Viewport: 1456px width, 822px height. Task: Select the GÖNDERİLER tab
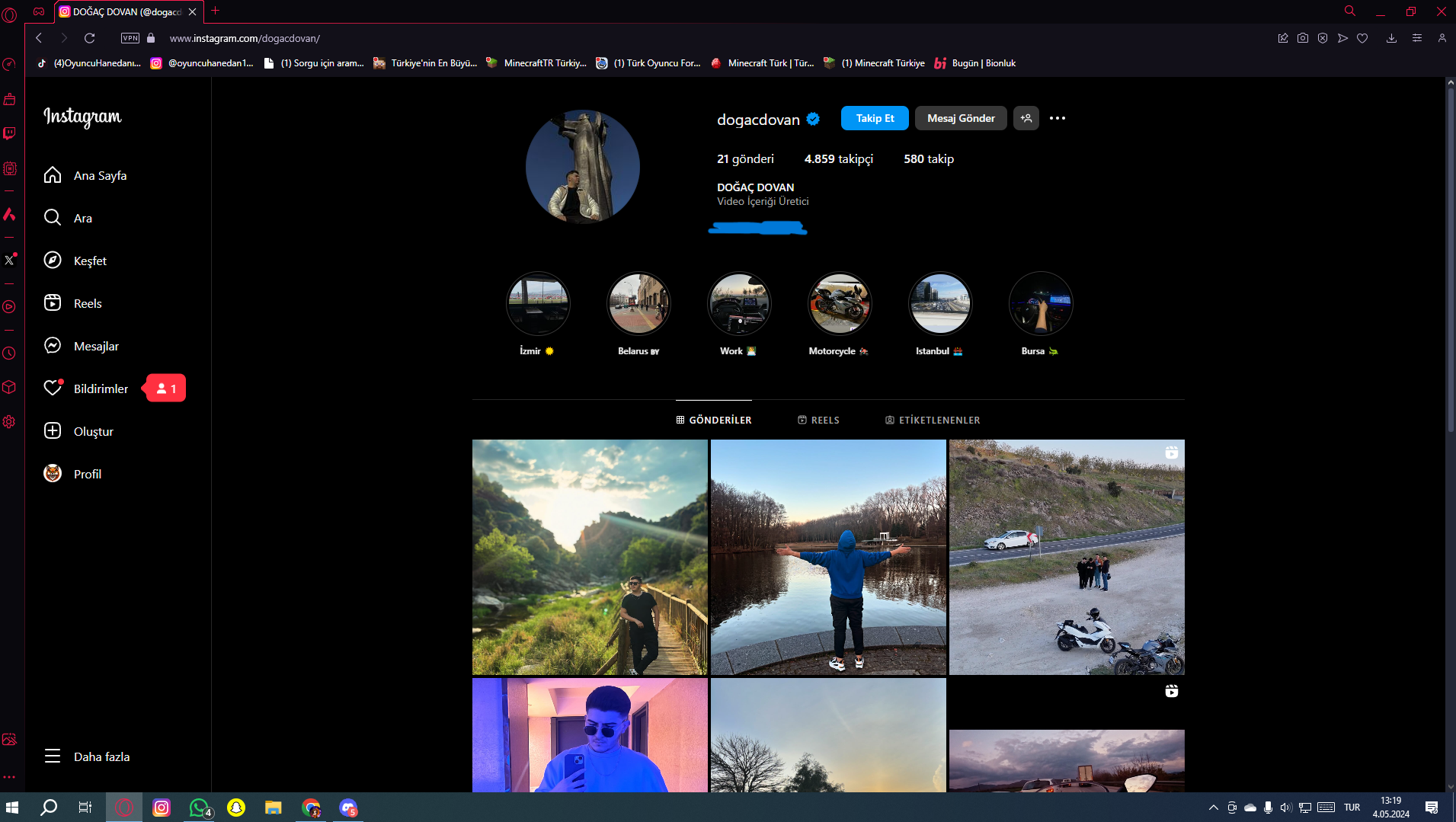pyautogui.click(x=714, y=420)
